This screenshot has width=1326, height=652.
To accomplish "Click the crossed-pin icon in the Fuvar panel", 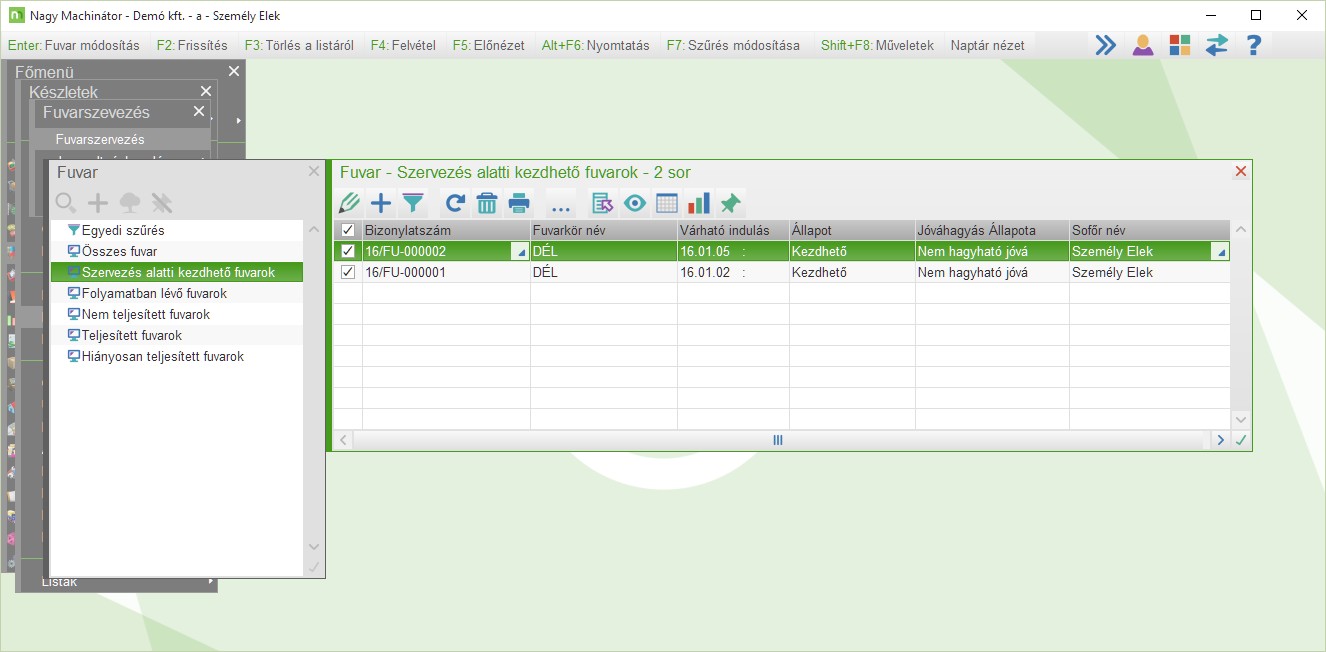I will (x=162, y=203).
